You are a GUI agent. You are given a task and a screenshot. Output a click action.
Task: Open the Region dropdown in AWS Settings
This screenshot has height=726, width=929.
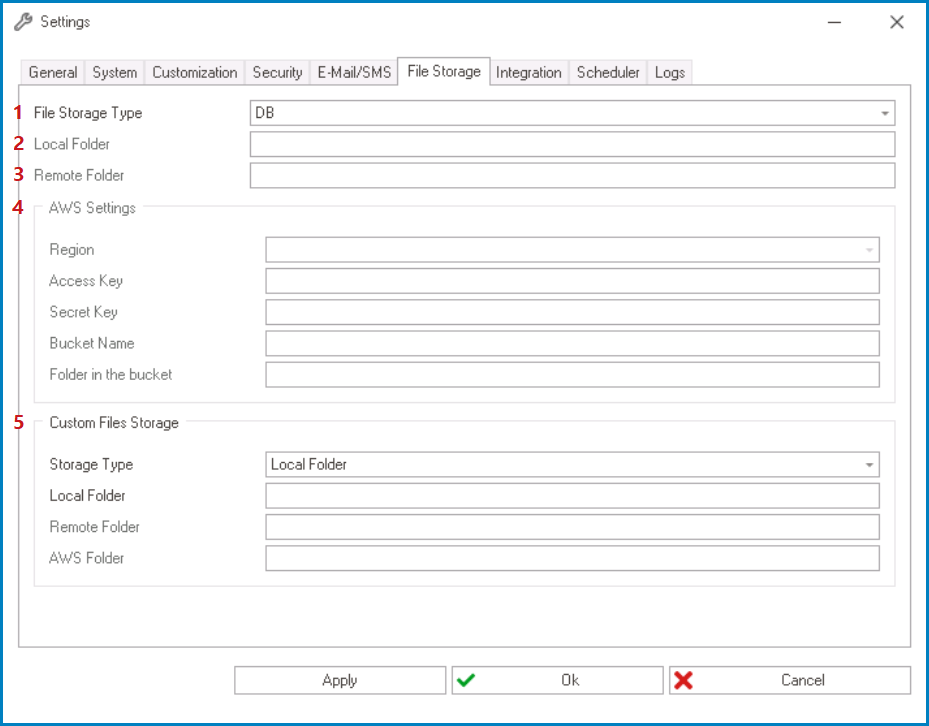point(868,249)
